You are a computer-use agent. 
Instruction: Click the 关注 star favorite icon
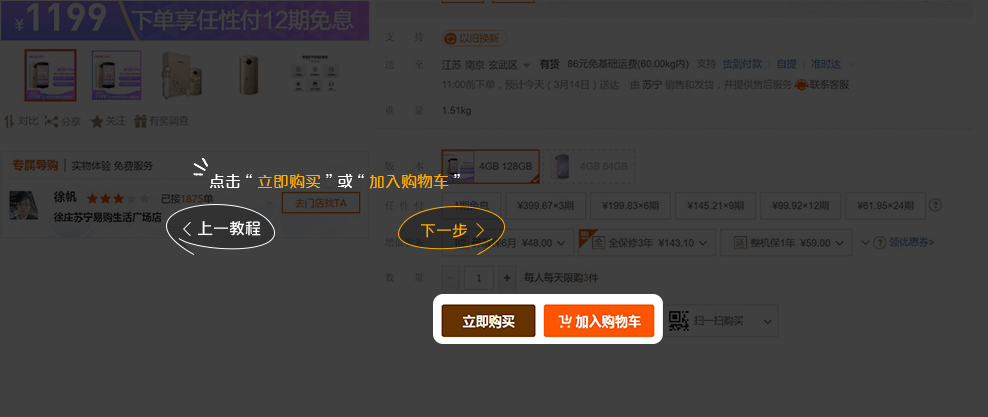tap(97, 121)
